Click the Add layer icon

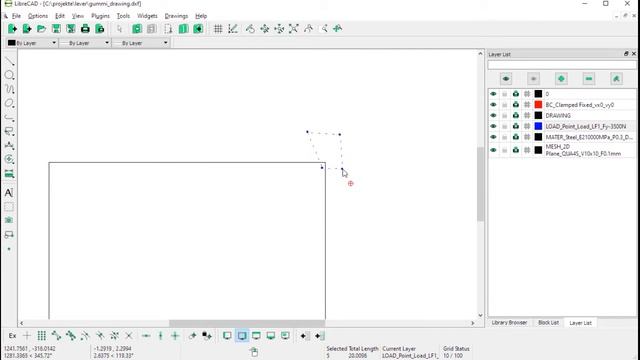coord(561,79)
